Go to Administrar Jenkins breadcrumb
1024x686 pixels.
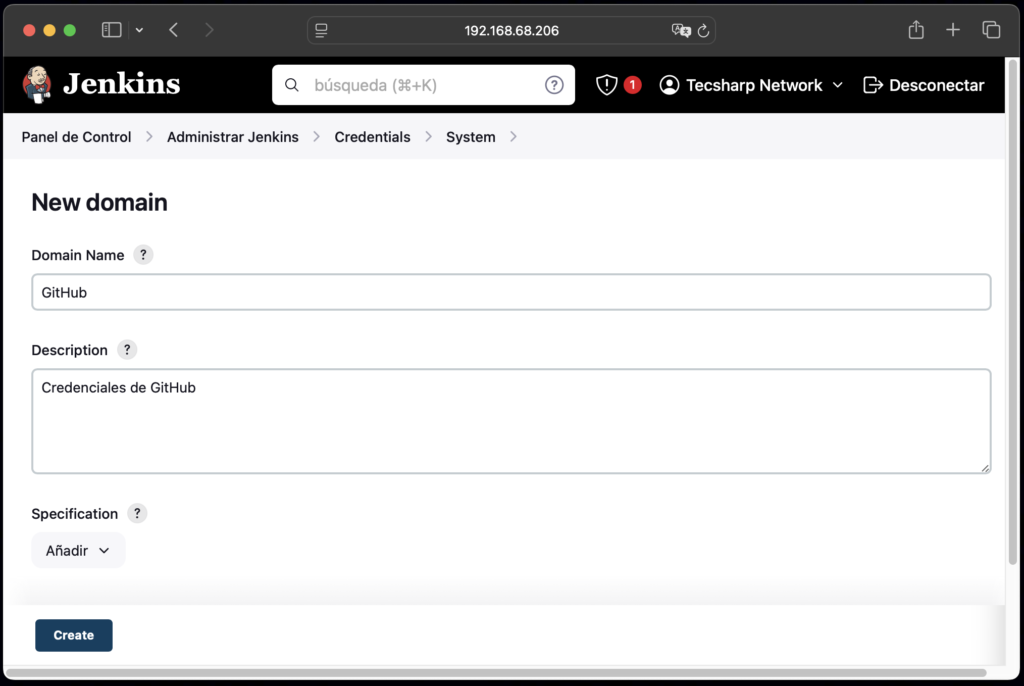pos(232,137)
